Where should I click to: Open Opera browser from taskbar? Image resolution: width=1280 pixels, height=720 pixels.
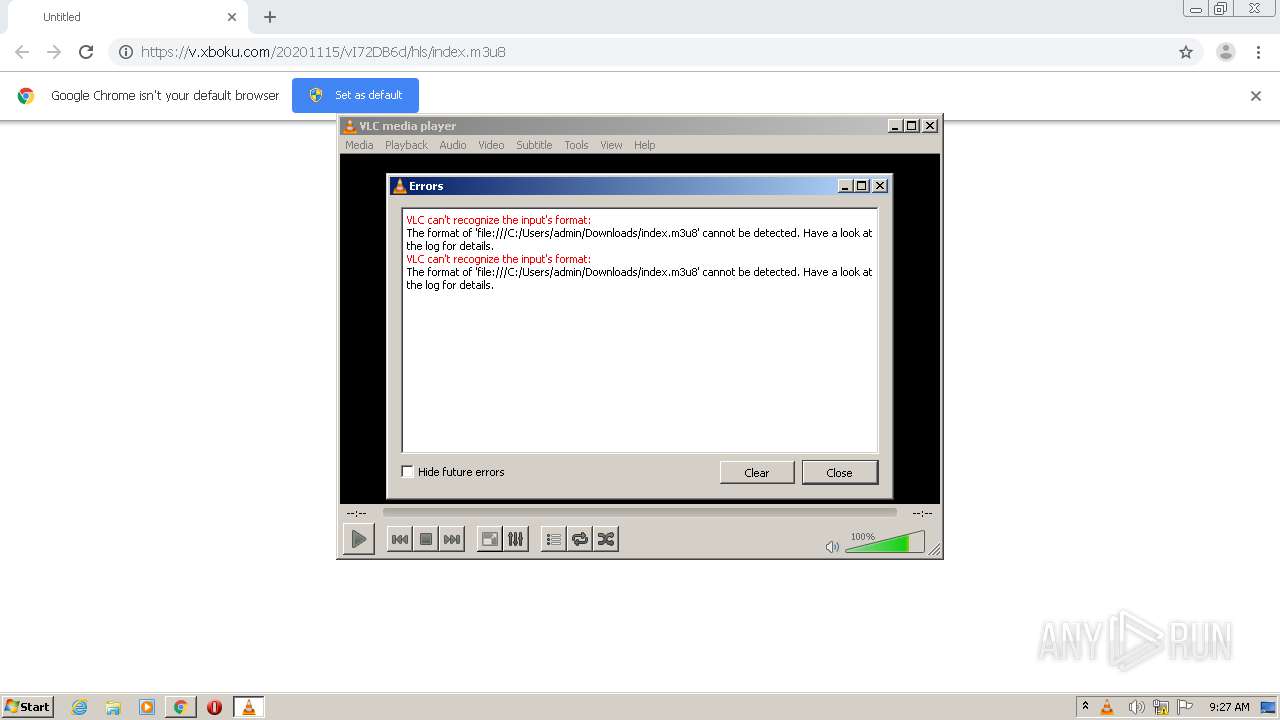214,707
